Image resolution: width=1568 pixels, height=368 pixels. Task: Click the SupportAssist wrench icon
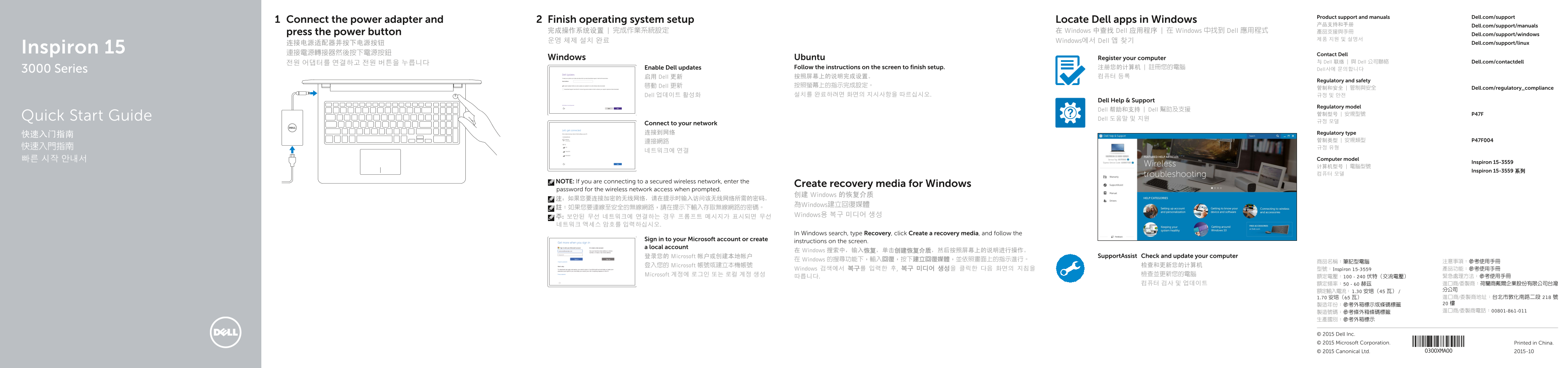[x=1070, y=268]
